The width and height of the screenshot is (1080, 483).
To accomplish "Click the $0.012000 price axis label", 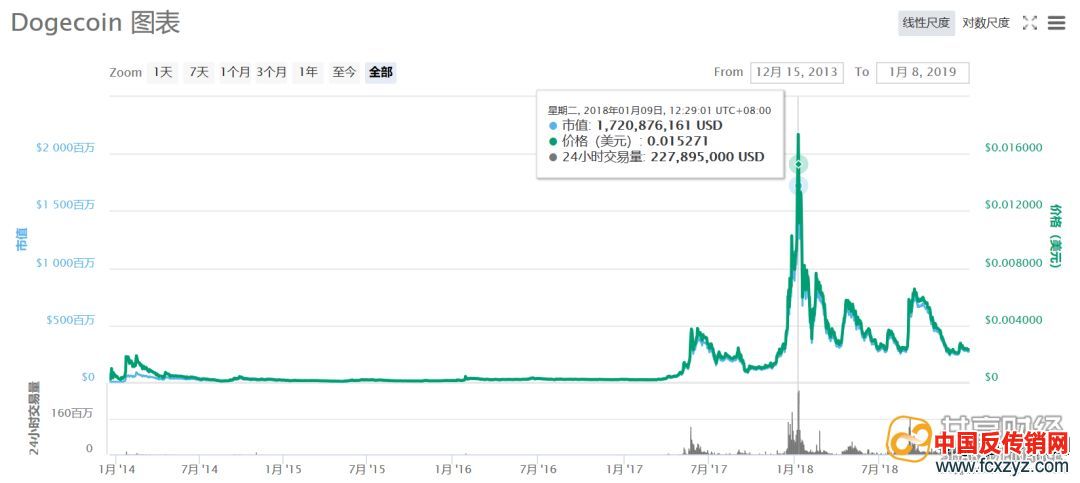I will pos(1014,205).
